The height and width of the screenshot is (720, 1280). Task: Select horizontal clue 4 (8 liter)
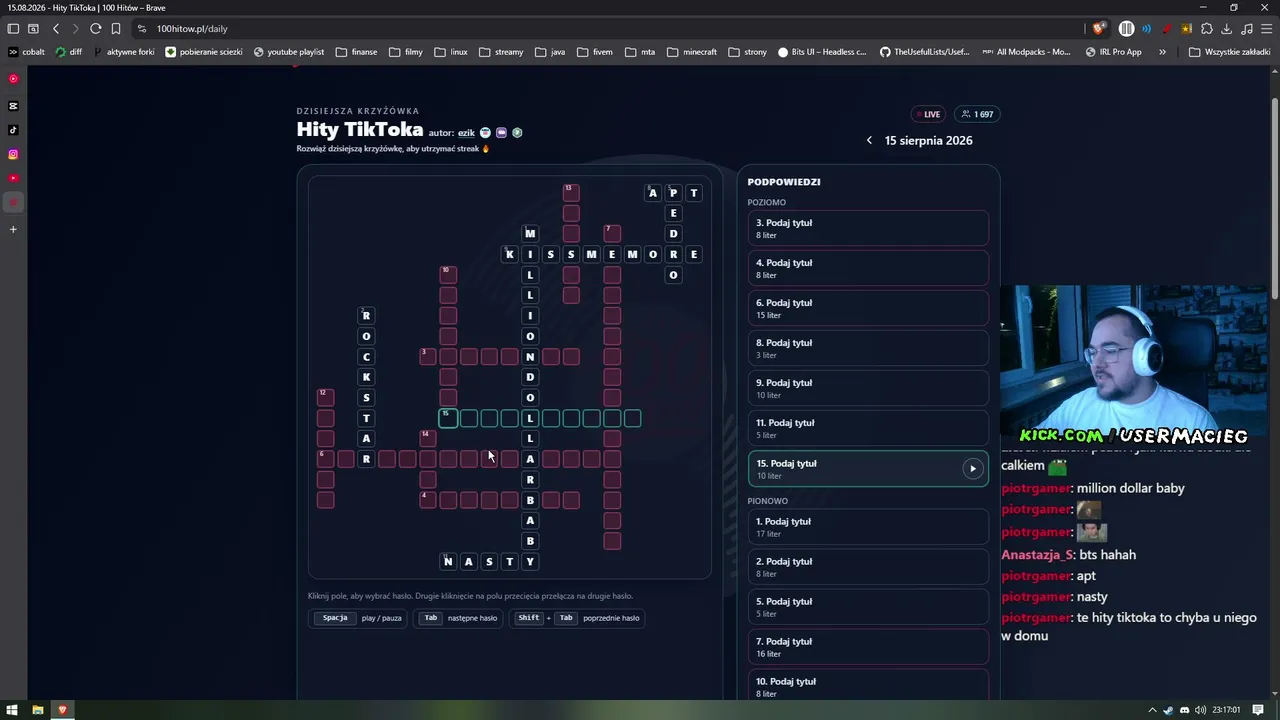pyautogui.click(x=868, y=269)
